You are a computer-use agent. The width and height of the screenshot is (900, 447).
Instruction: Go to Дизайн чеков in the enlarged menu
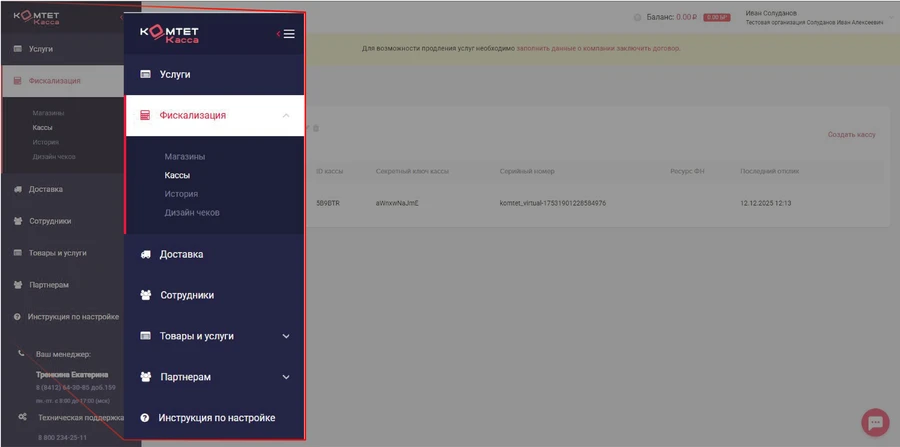point(192,213)
